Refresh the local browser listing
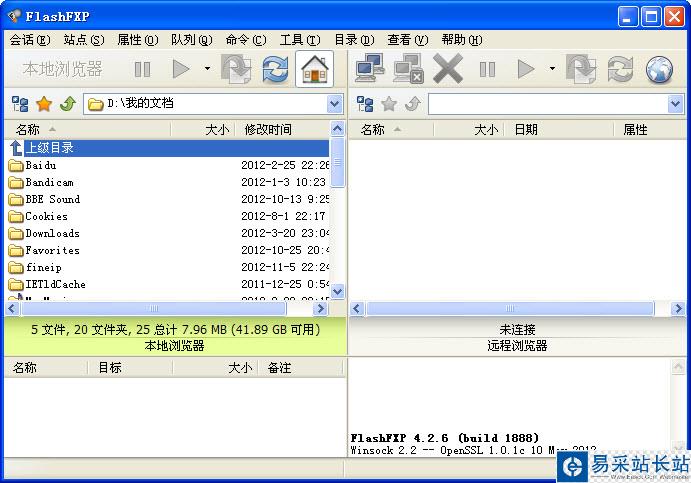This screenshot has height=483, width=691. tap(275, 69)
